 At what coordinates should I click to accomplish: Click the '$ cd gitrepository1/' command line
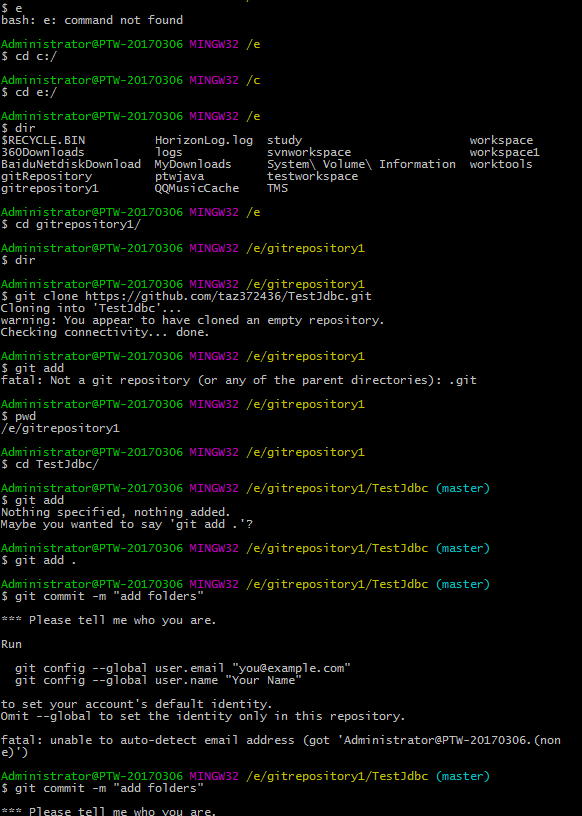(71, 224)
